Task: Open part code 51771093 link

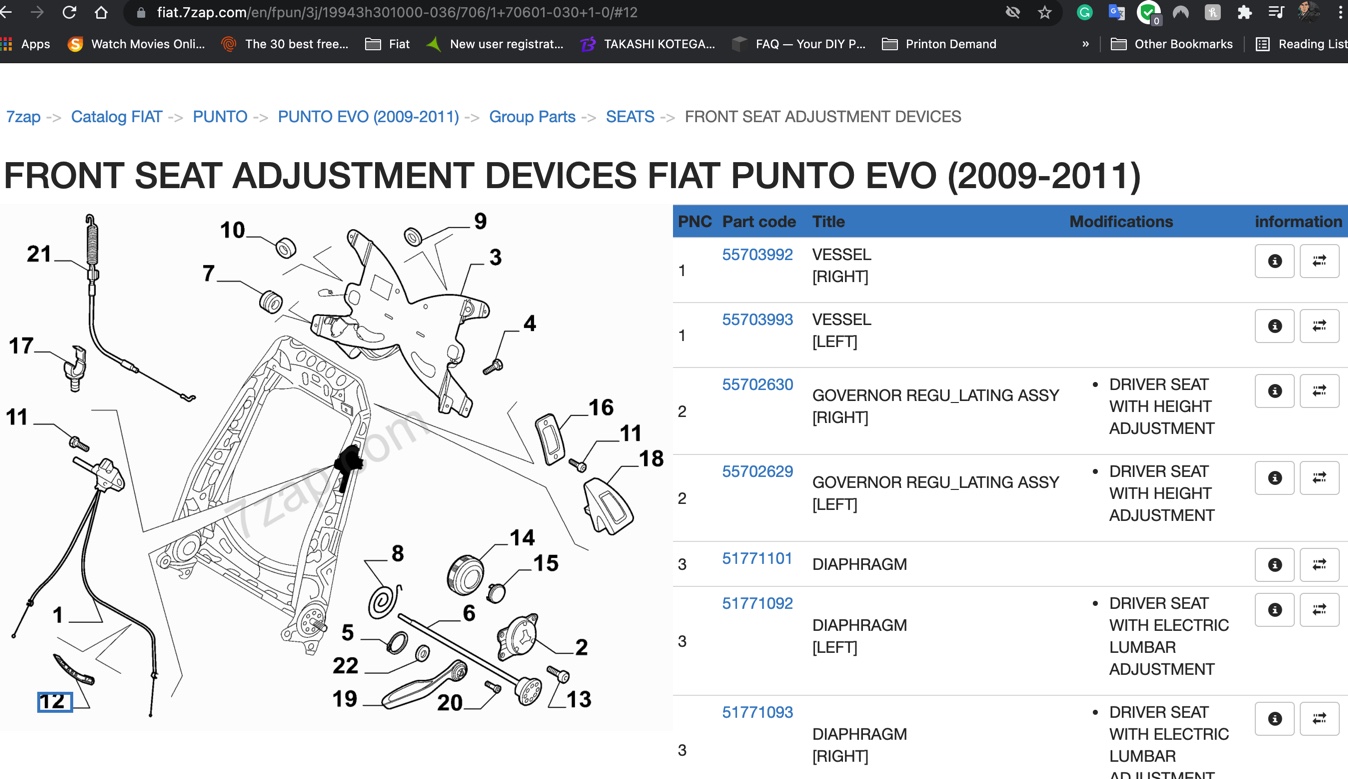Action: click(x=757, y=713)
